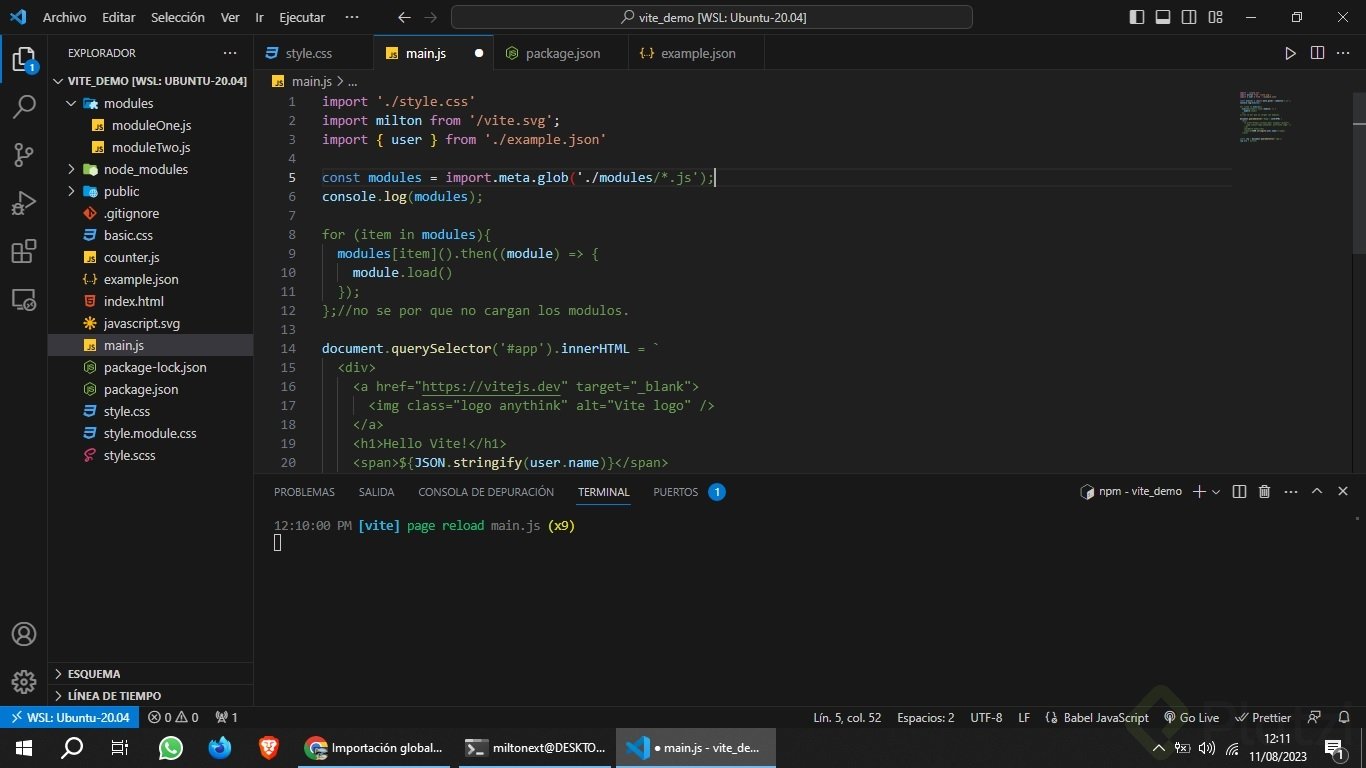Run the file with the play icon

pyautogui.click(x=1290, y=53)
